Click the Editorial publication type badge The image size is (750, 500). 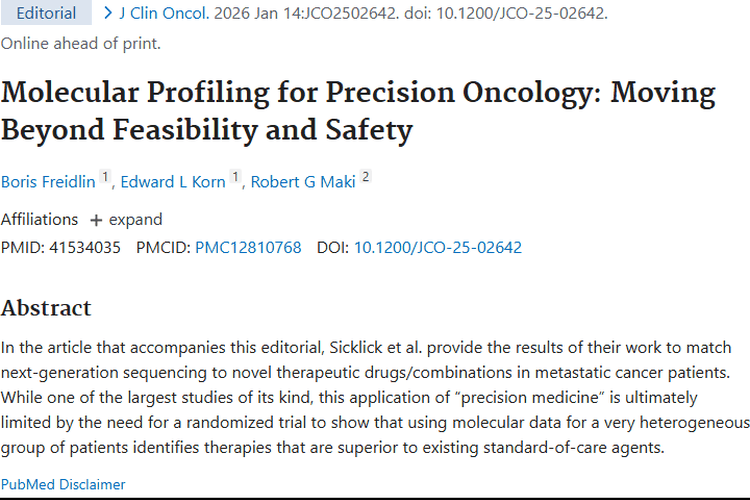(46, 14)
